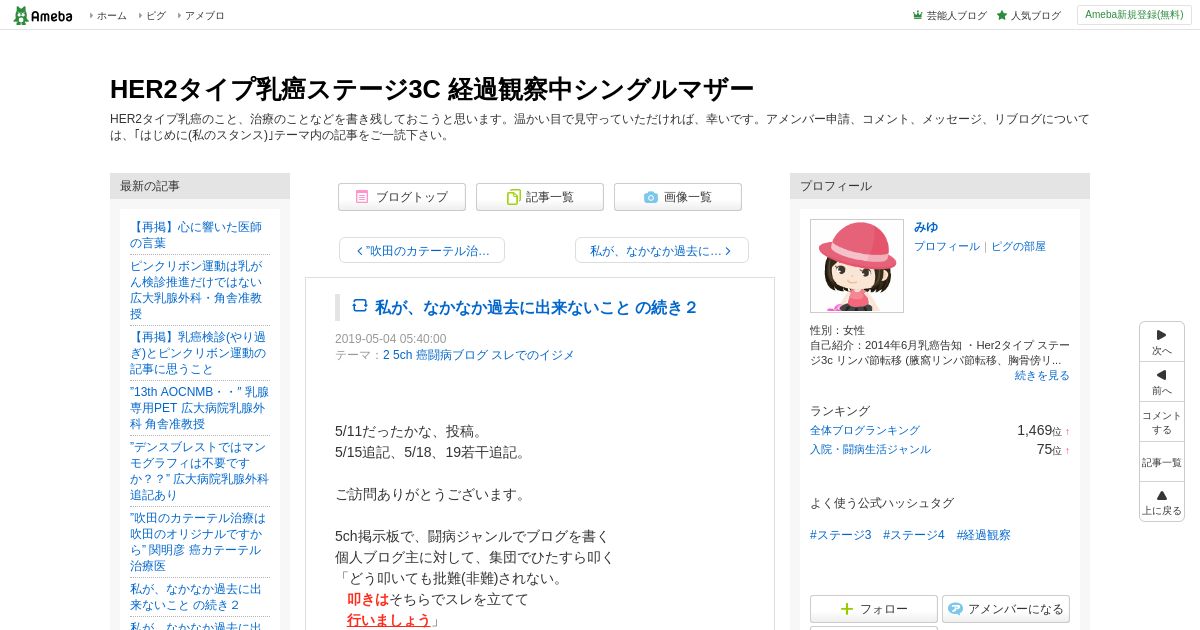Click コメントする in the floating panel

(x=1162, y=422)
